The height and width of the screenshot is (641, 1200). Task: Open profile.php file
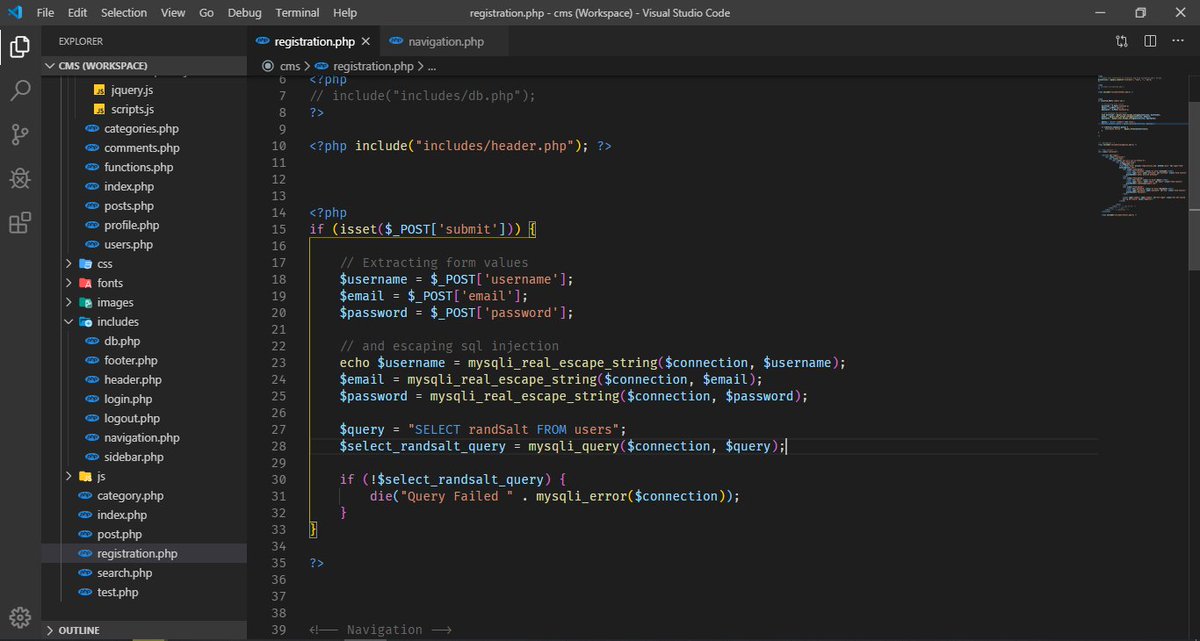131,225
